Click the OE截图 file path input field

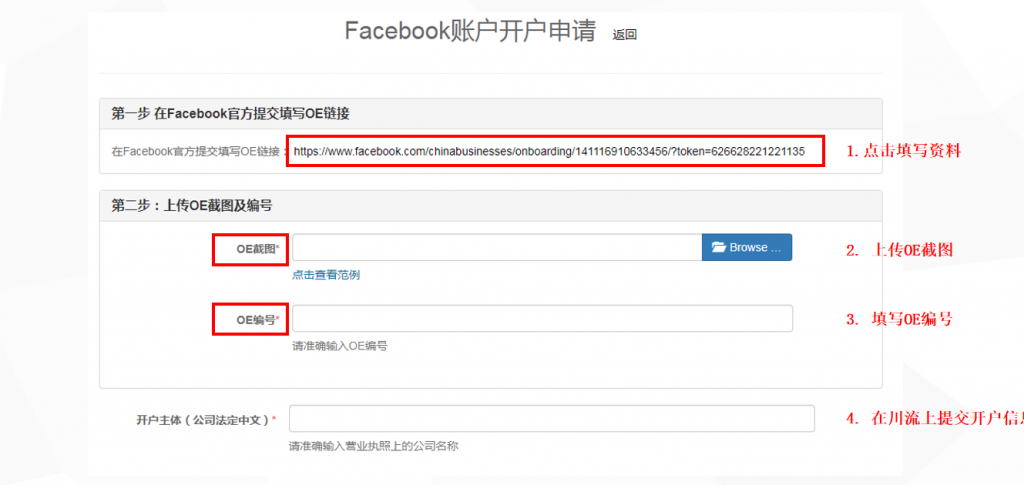pyautogui.click(x=497, y=247)
